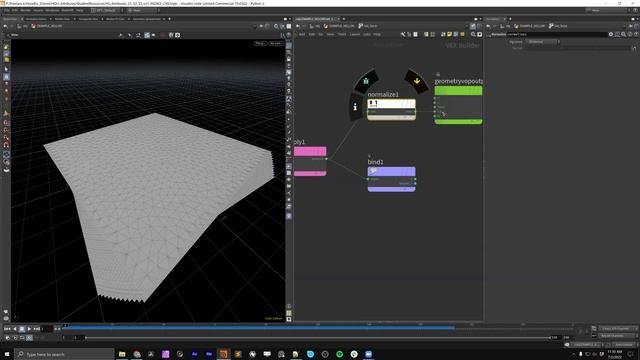Viewport: 640px width, 360px height.
Task: Click the keys and channels status button
Action: pyautogui.click(x=616, y=328)
